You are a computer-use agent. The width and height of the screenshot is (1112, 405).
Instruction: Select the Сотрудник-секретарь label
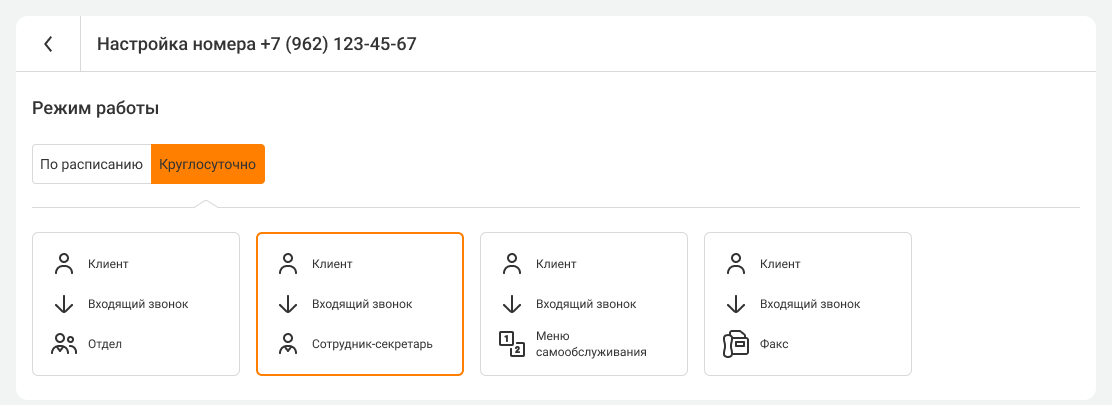coord(372,344)
